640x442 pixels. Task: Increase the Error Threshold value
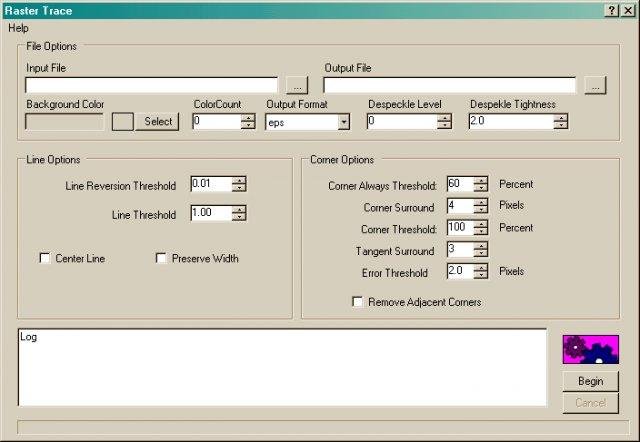click(x=481, y=267)
